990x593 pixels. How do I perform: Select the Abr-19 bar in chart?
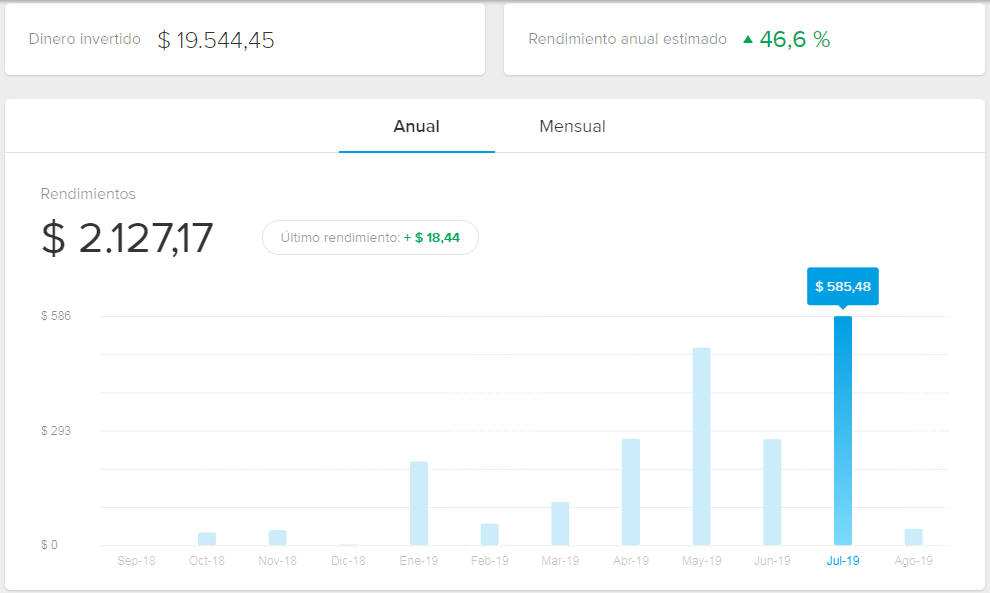click(x=631, y=492)
